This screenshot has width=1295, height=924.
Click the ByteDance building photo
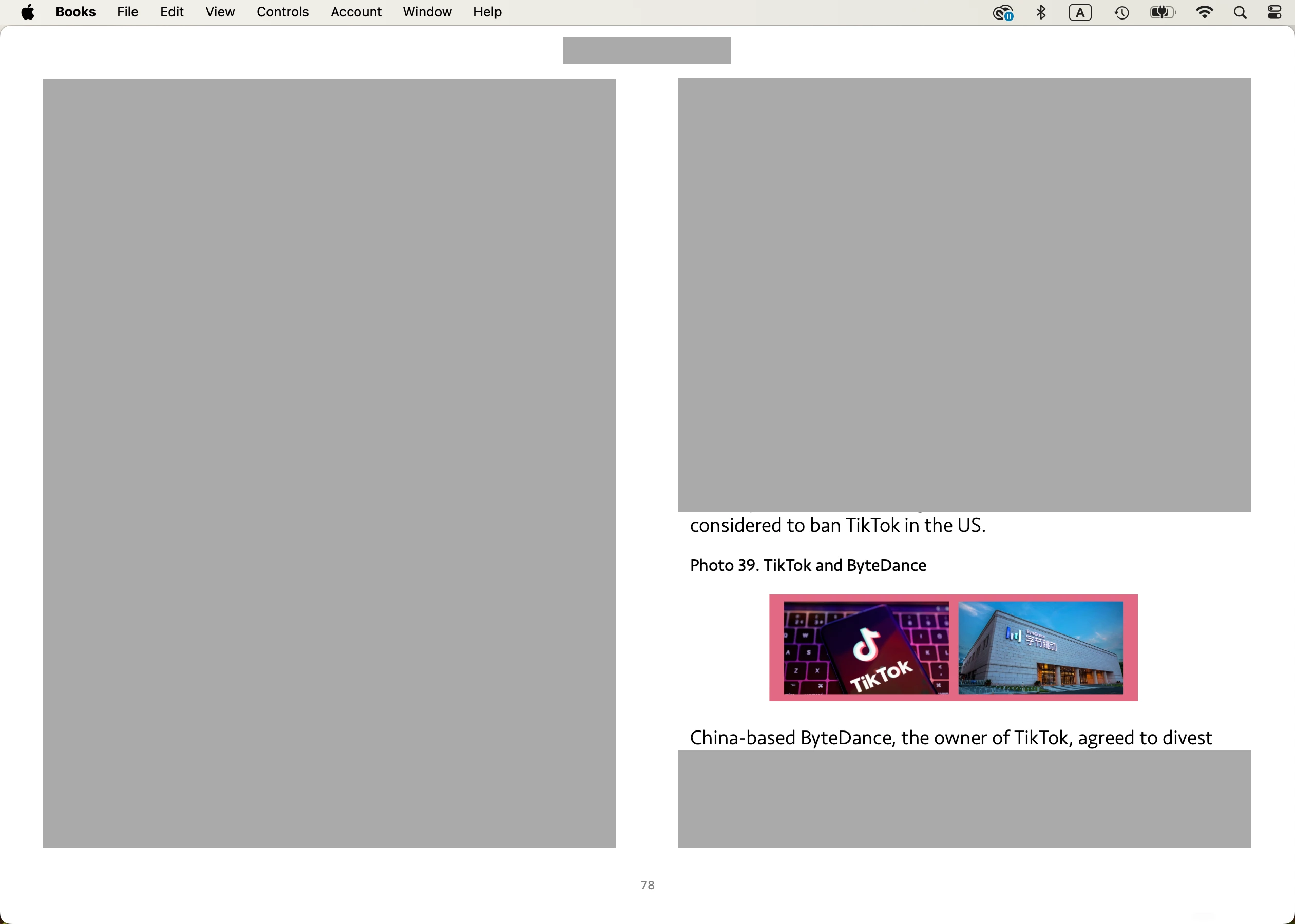click(x=1041, y=647)
